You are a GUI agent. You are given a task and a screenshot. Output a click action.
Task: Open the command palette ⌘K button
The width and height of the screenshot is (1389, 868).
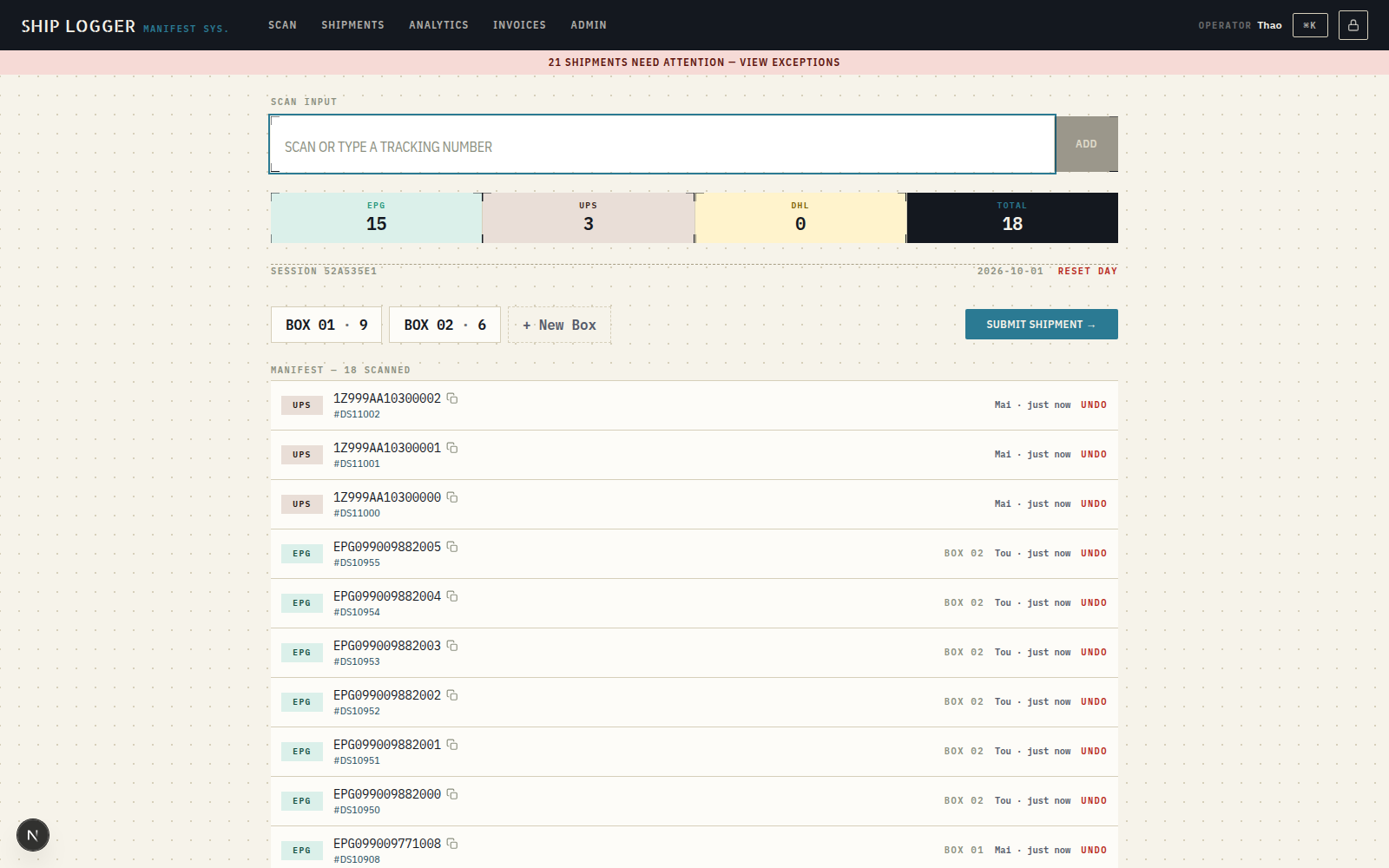tap(1310, 25)
